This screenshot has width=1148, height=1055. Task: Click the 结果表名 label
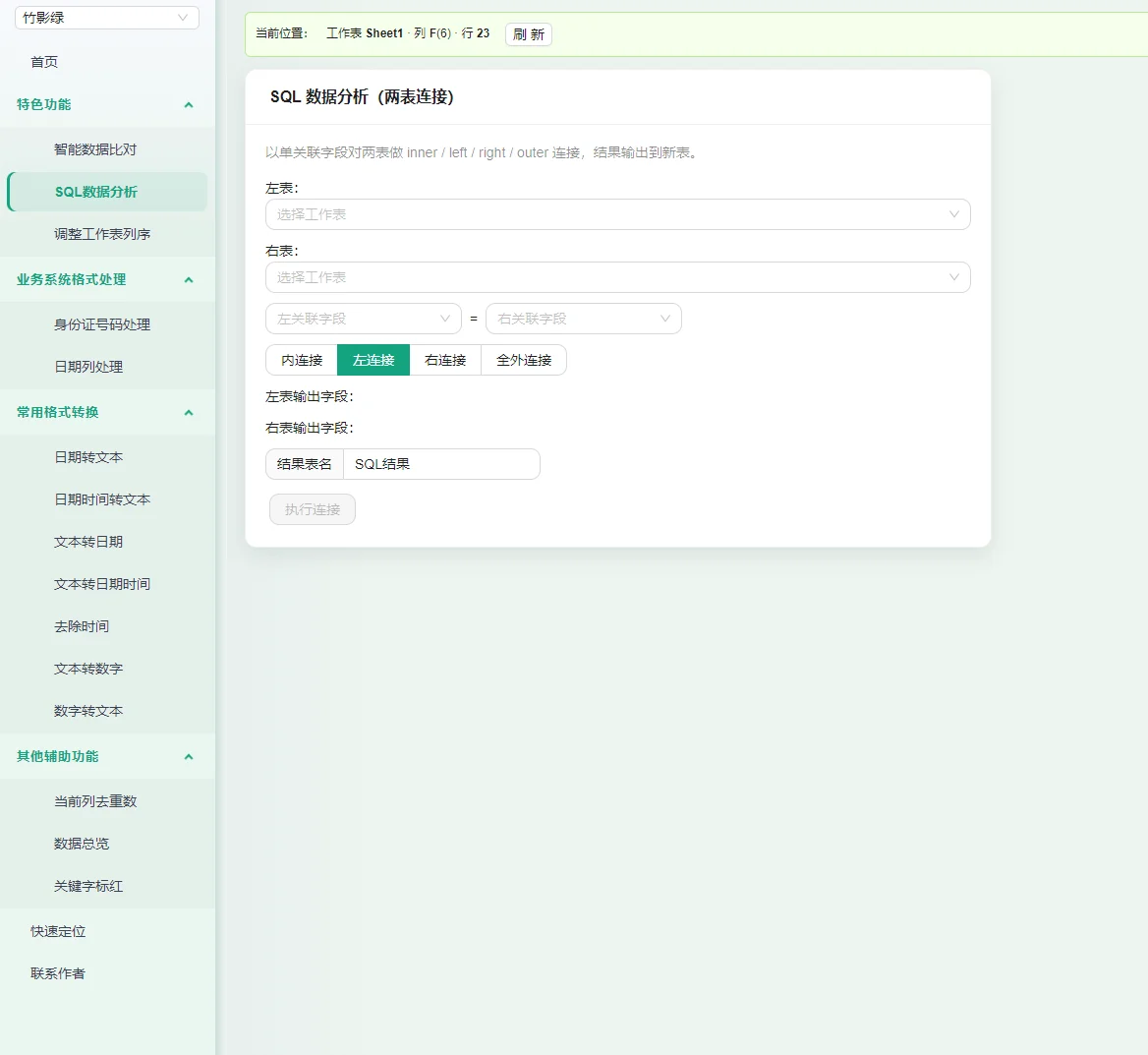coord(305,464)
